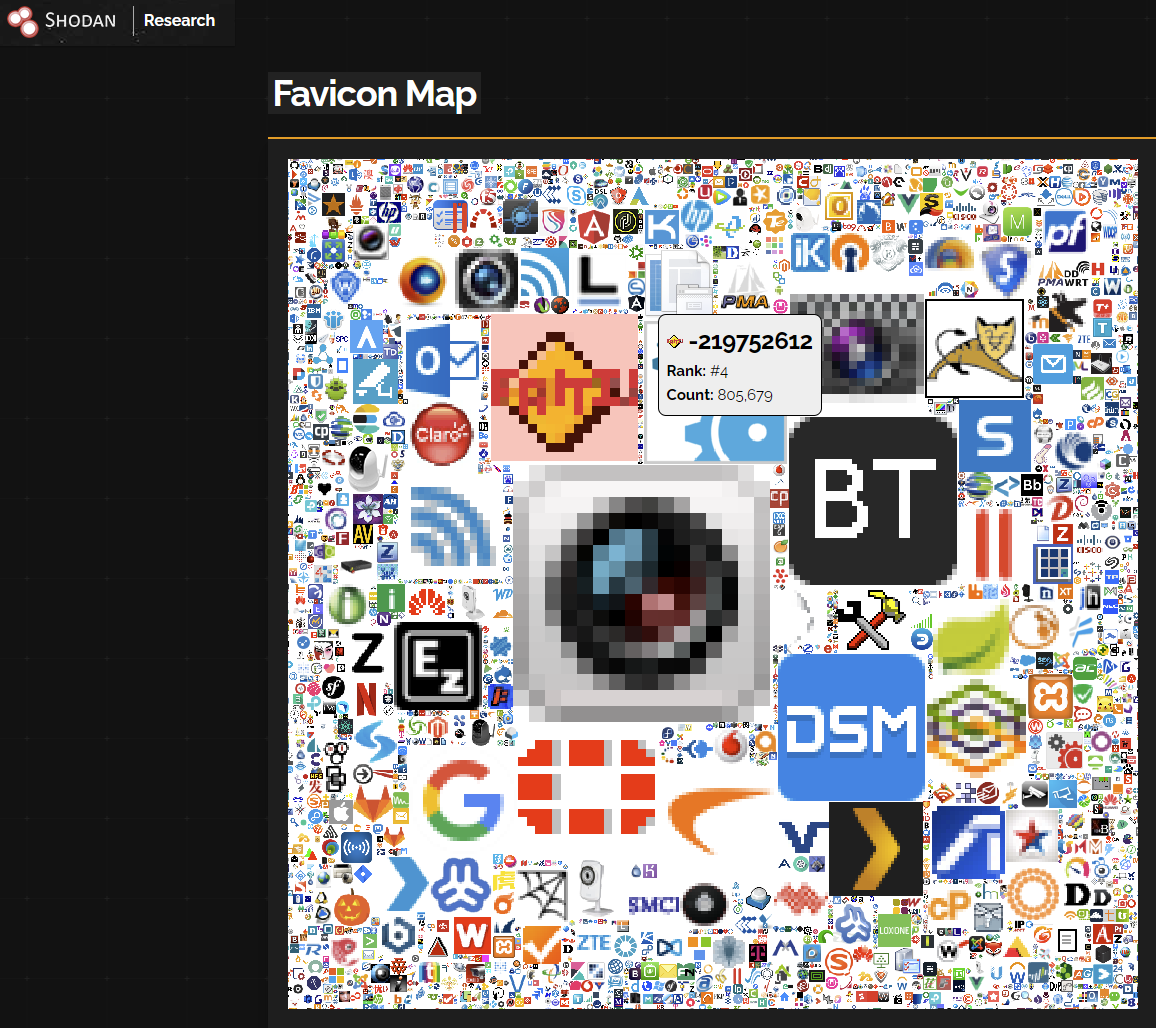Click the two red vertical bars favicon

[993, 544]
